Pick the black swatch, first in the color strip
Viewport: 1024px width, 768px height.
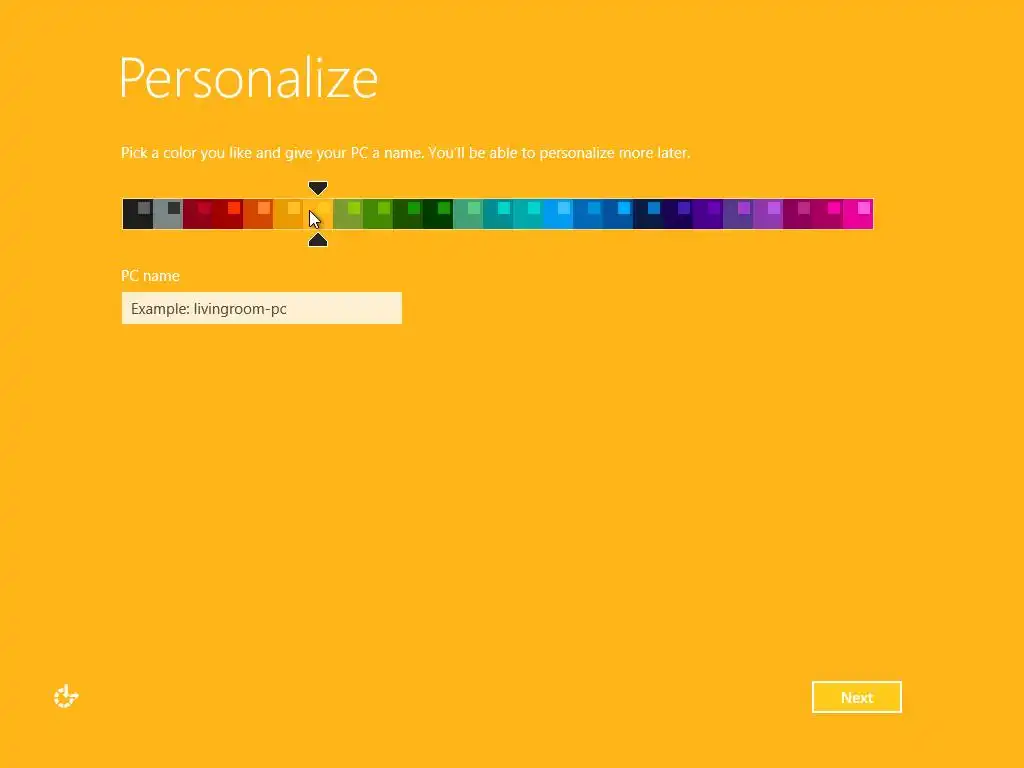[x=138, y=214]
